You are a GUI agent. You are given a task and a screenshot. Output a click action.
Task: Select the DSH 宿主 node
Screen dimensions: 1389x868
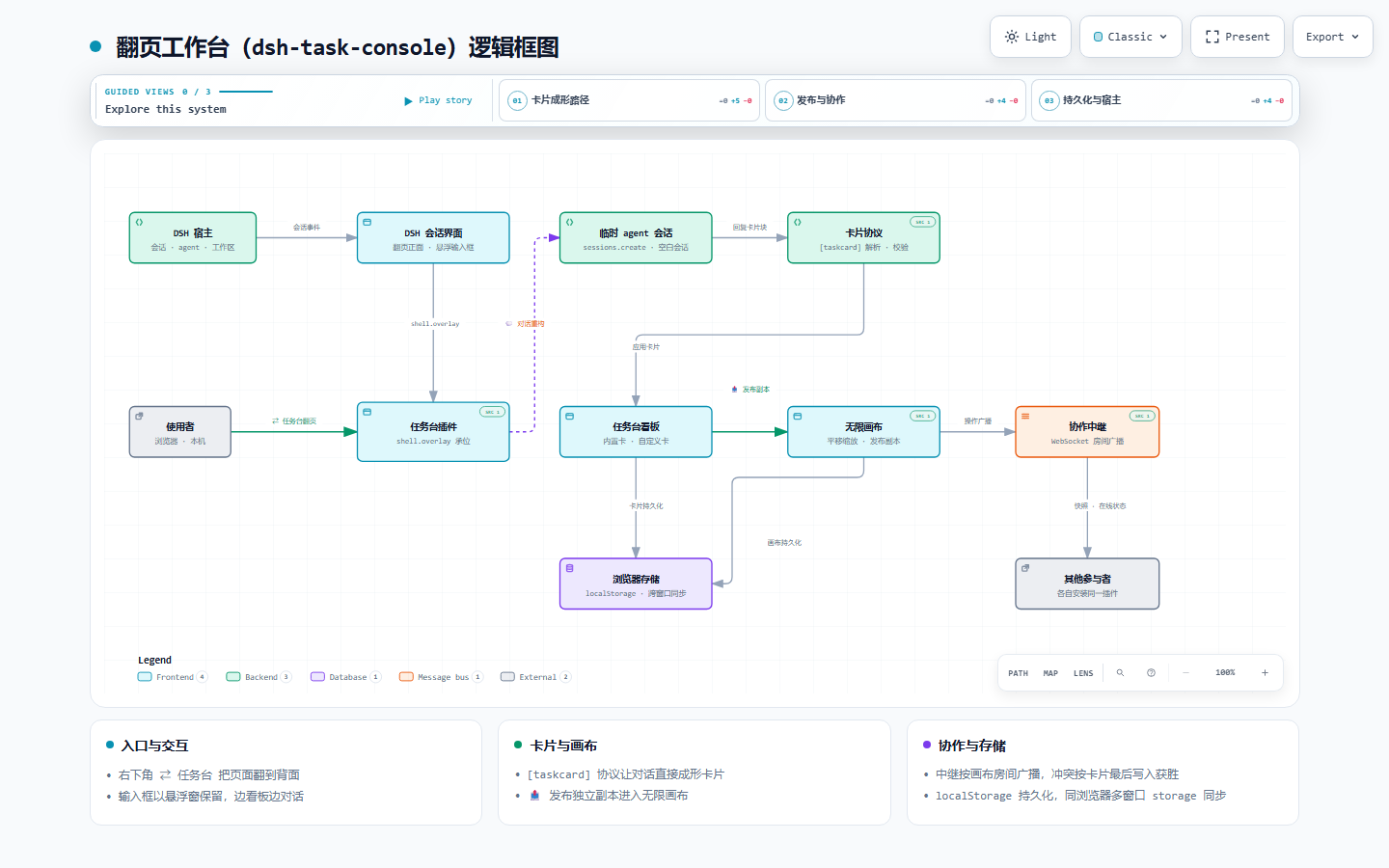pos(193,238)
